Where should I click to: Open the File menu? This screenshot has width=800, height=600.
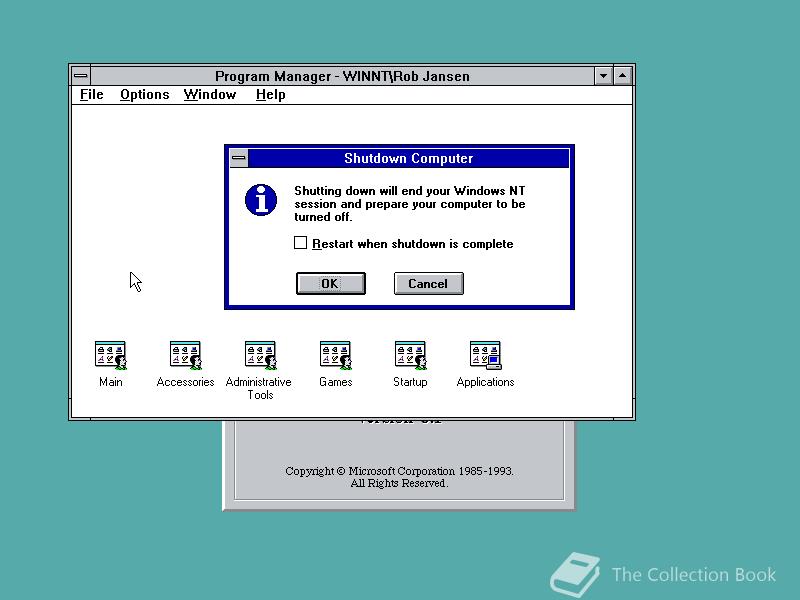coord(92,95)
